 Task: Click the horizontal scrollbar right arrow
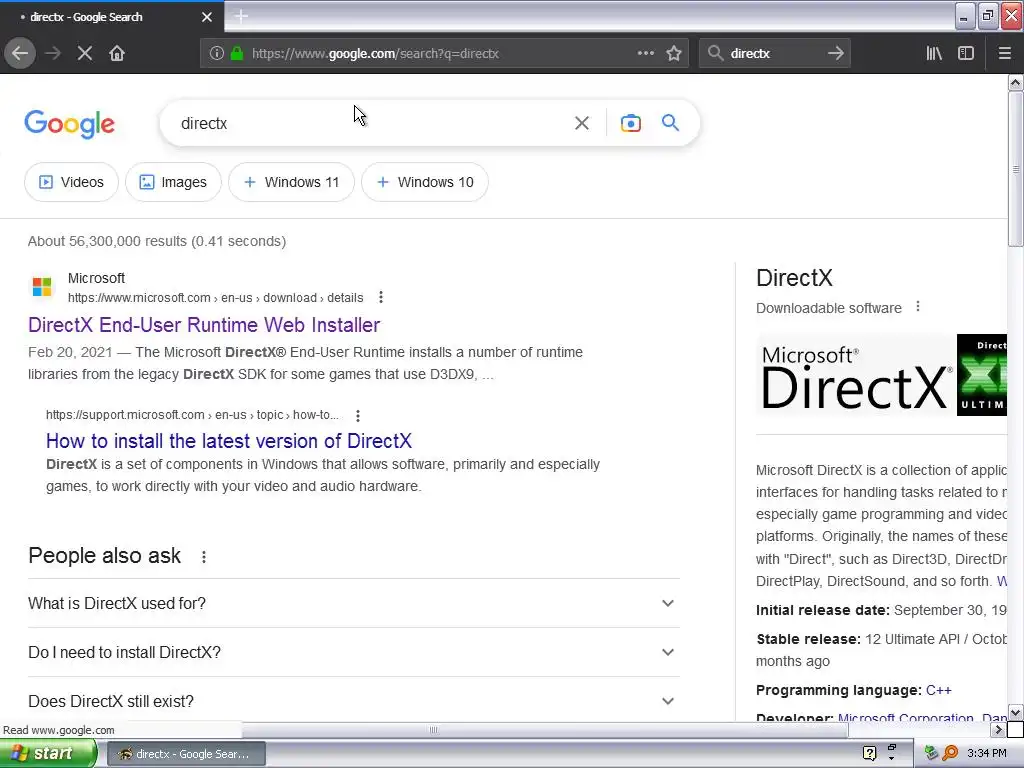[x=998, y=729]
